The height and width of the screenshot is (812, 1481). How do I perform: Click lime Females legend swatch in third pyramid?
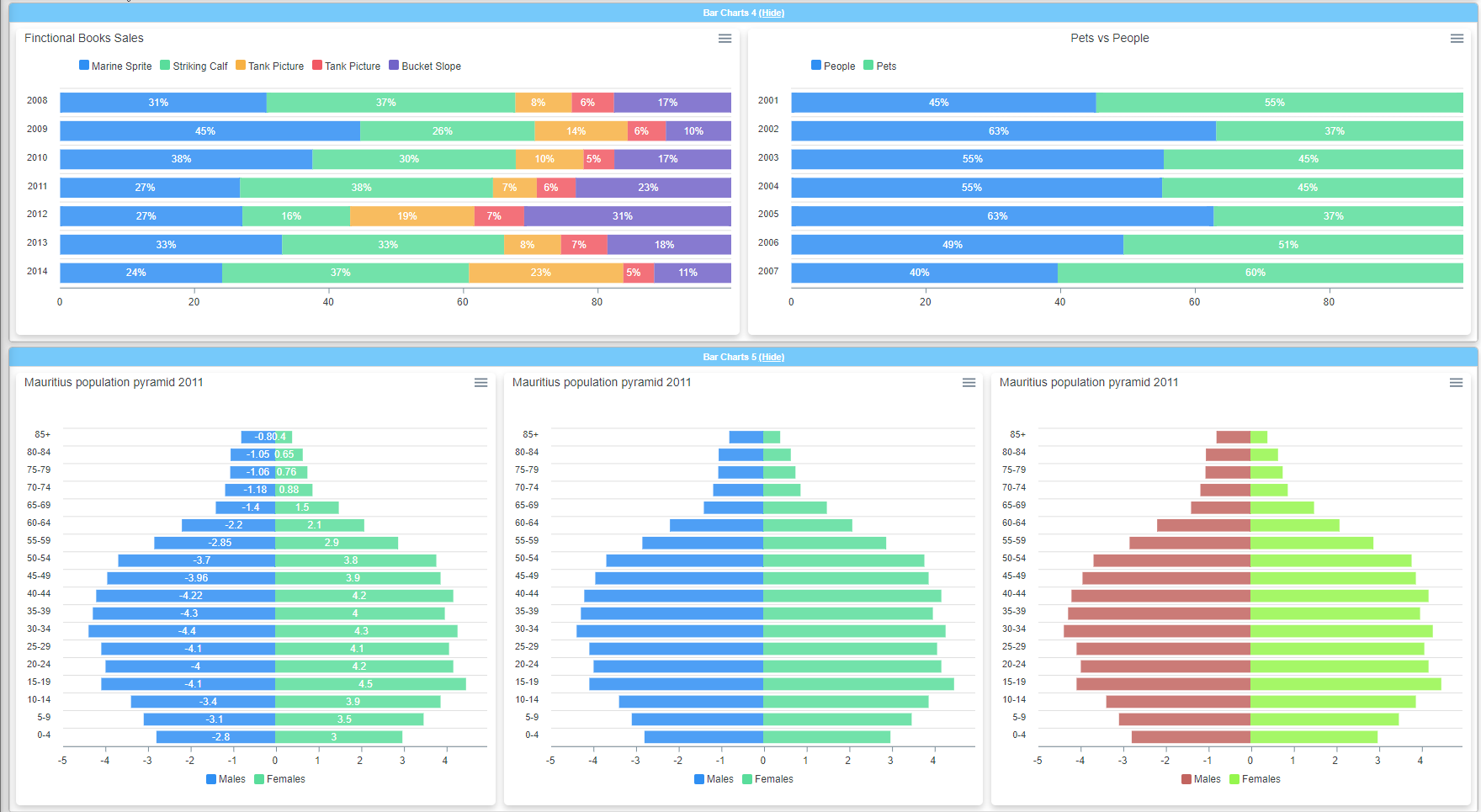1234,779
